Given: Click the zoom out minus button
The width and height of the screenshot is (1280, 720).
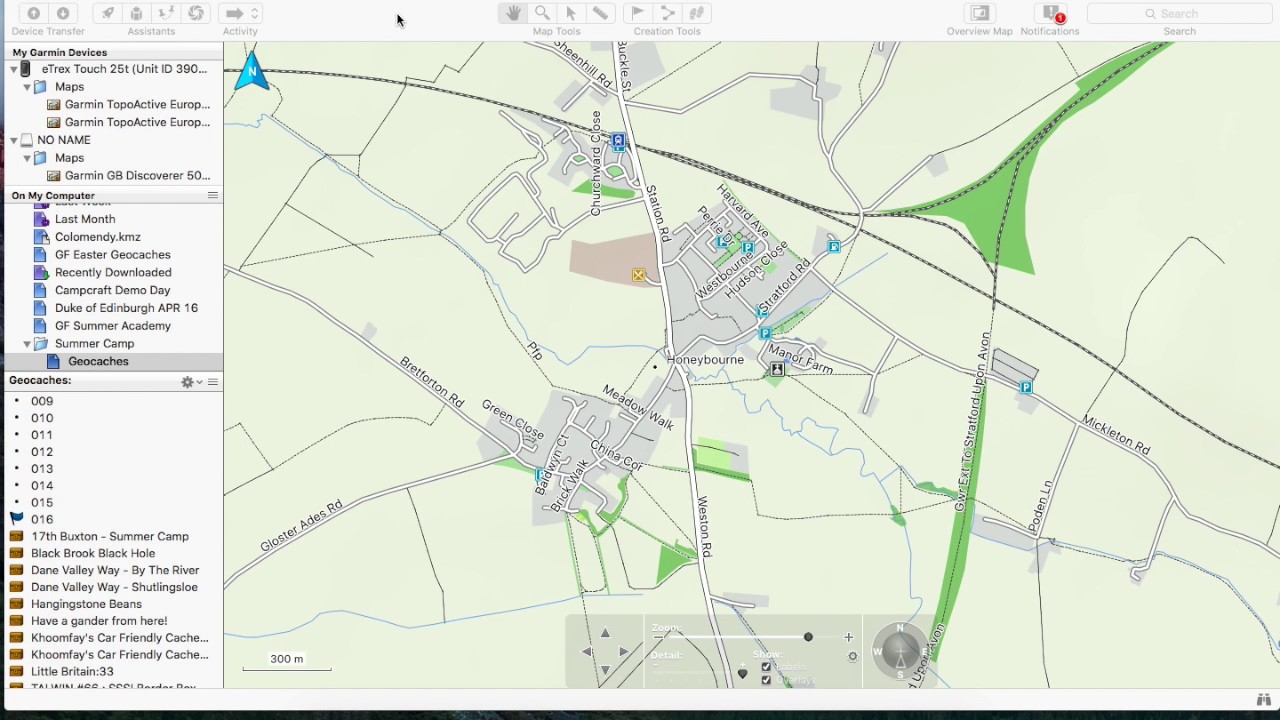Looking at the screenshot, I should click(x=658, y=637).
